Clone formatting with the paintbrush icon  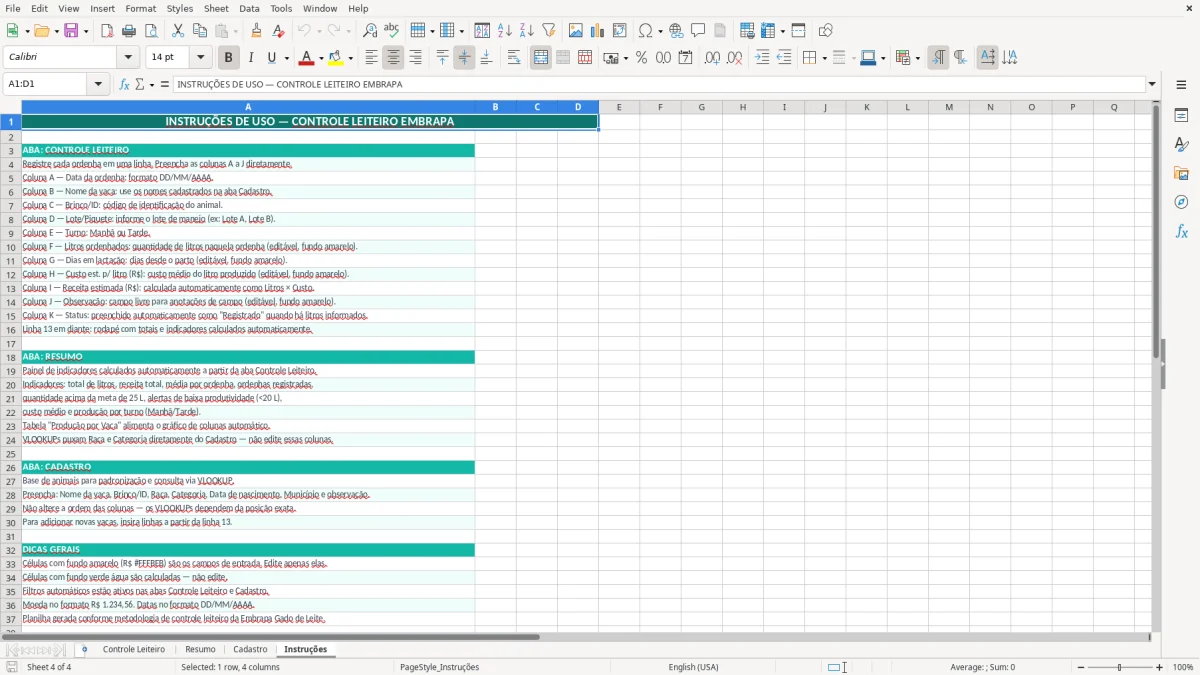(x=257, y=31)
